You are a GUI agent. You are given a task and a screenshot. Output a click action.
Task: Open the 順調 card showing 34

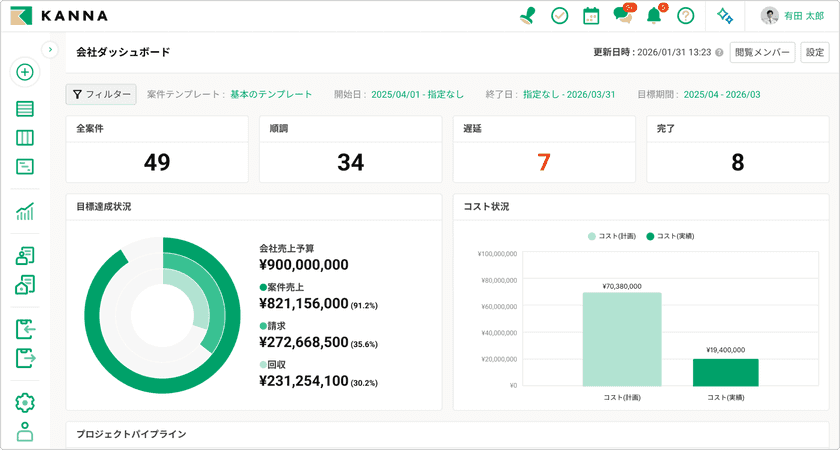(x=350, y=149)
